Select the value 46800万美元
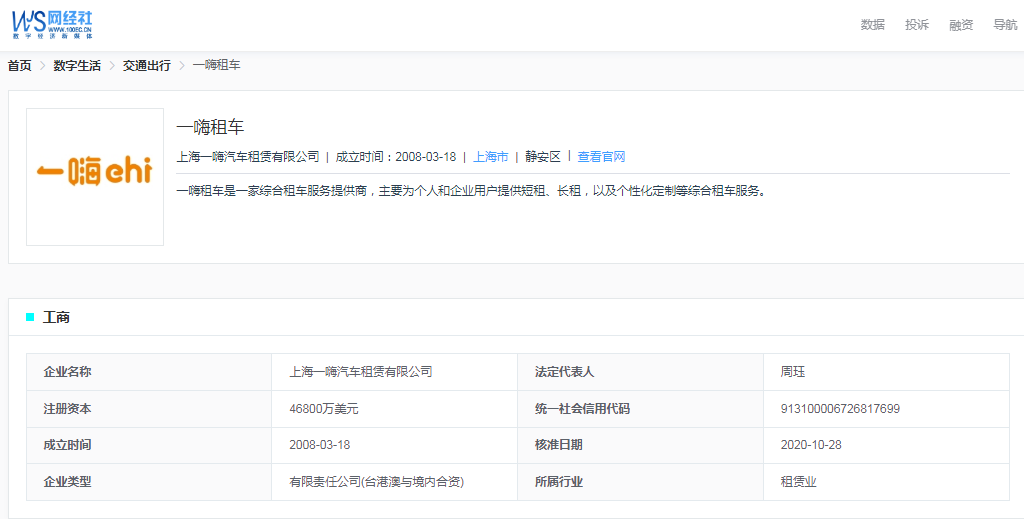This screenshot has width=1024, height=519. point(324,409)
